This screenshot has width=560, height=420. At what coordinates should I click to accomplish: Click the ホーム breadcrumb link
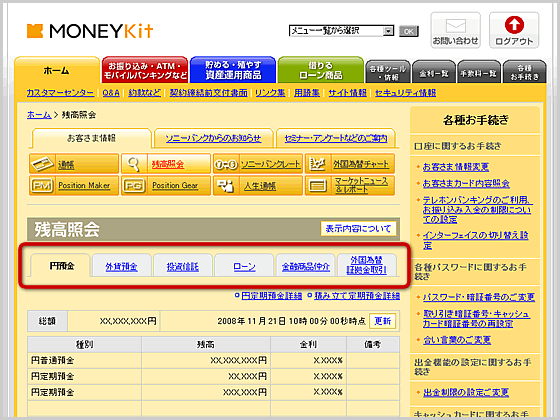coord(39,115)
